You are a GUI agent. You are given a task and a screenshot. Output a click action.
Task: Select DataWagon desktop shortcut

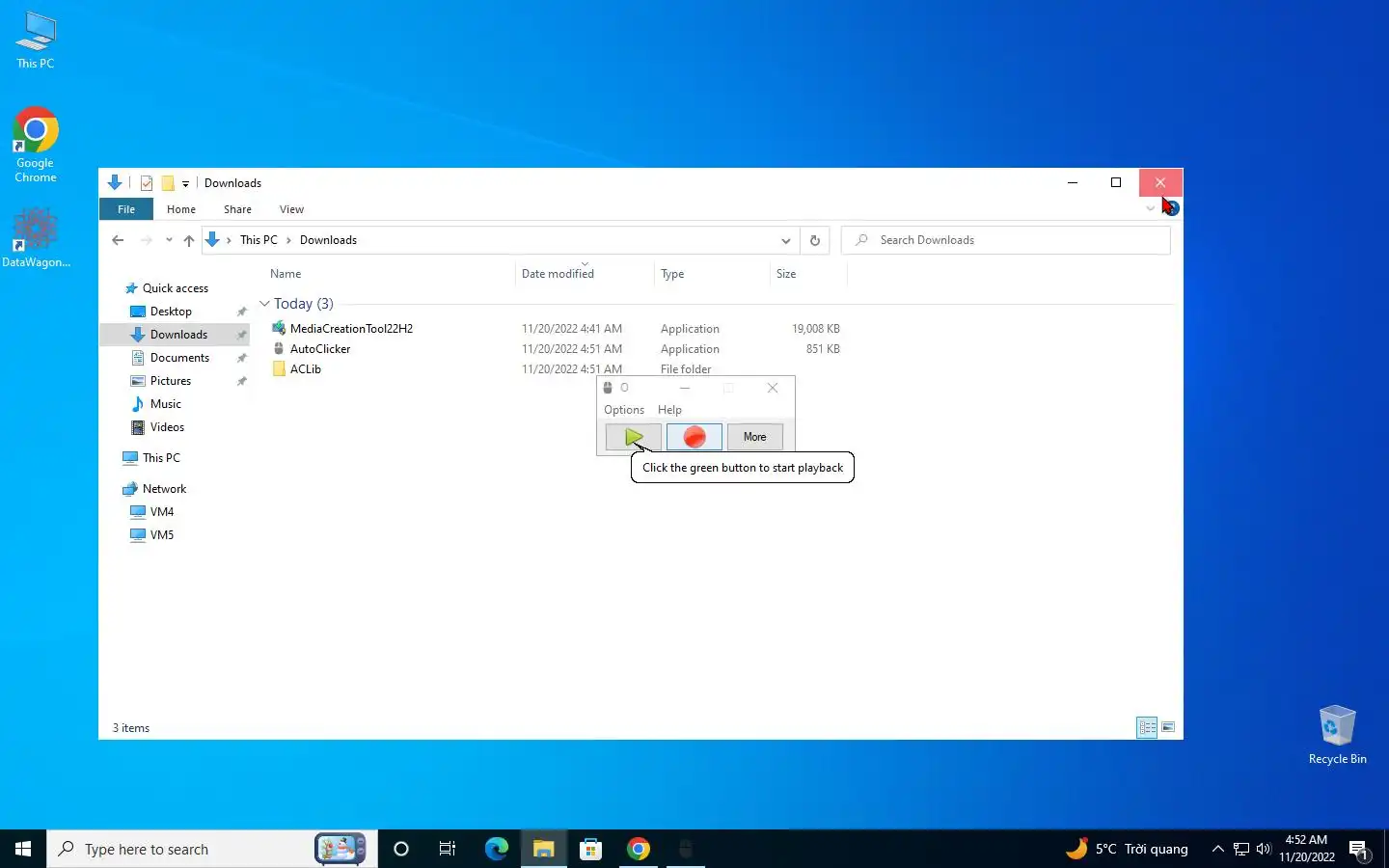[x=36, y=238]
